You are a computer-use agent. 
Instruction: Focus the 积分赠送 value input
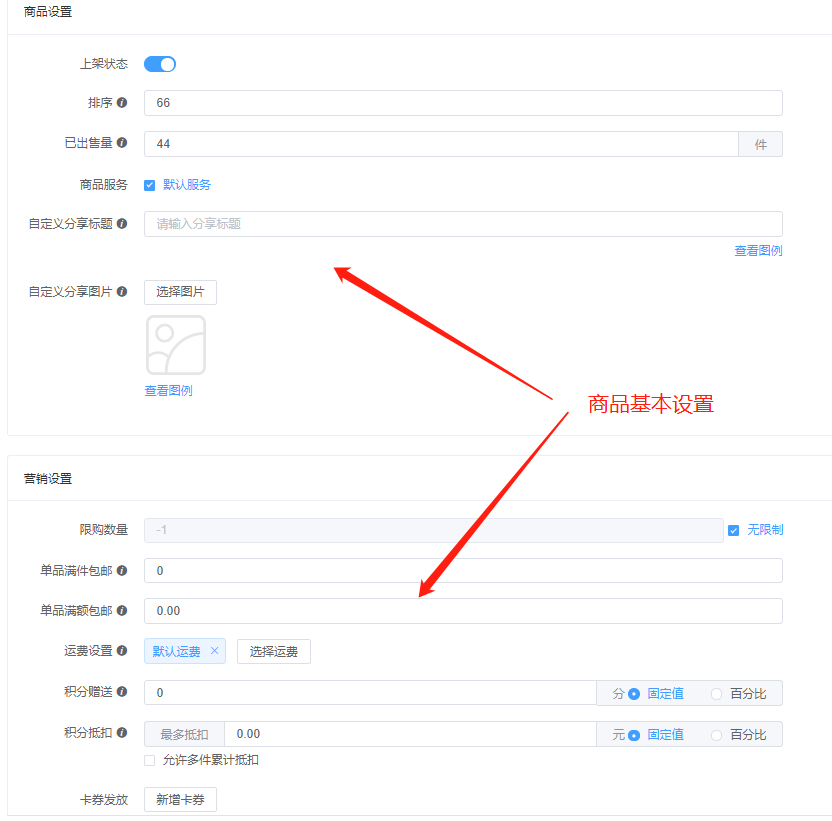pos(370,693)
